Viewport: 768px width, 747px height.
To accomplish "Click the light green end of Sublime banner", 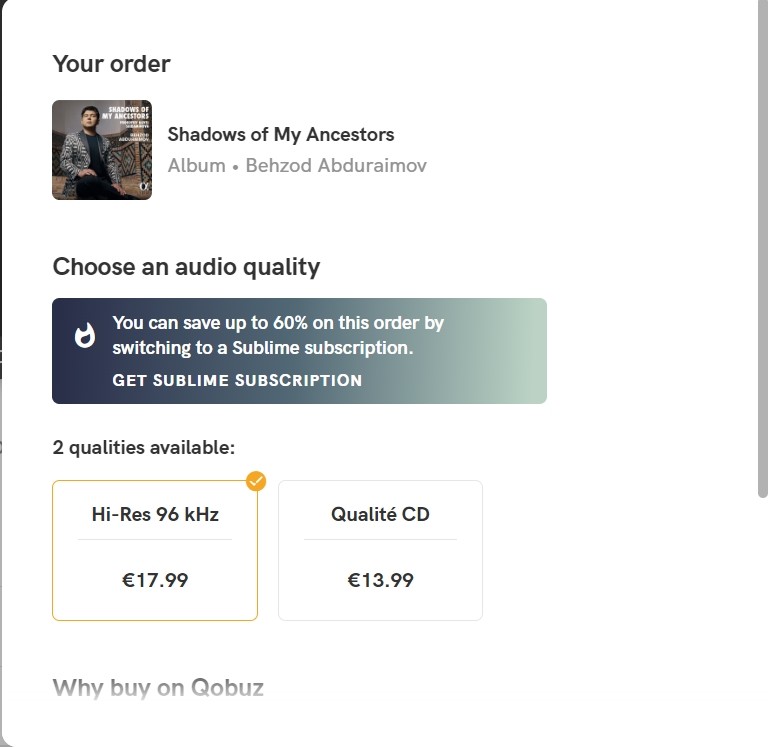I will pos(524,351).
